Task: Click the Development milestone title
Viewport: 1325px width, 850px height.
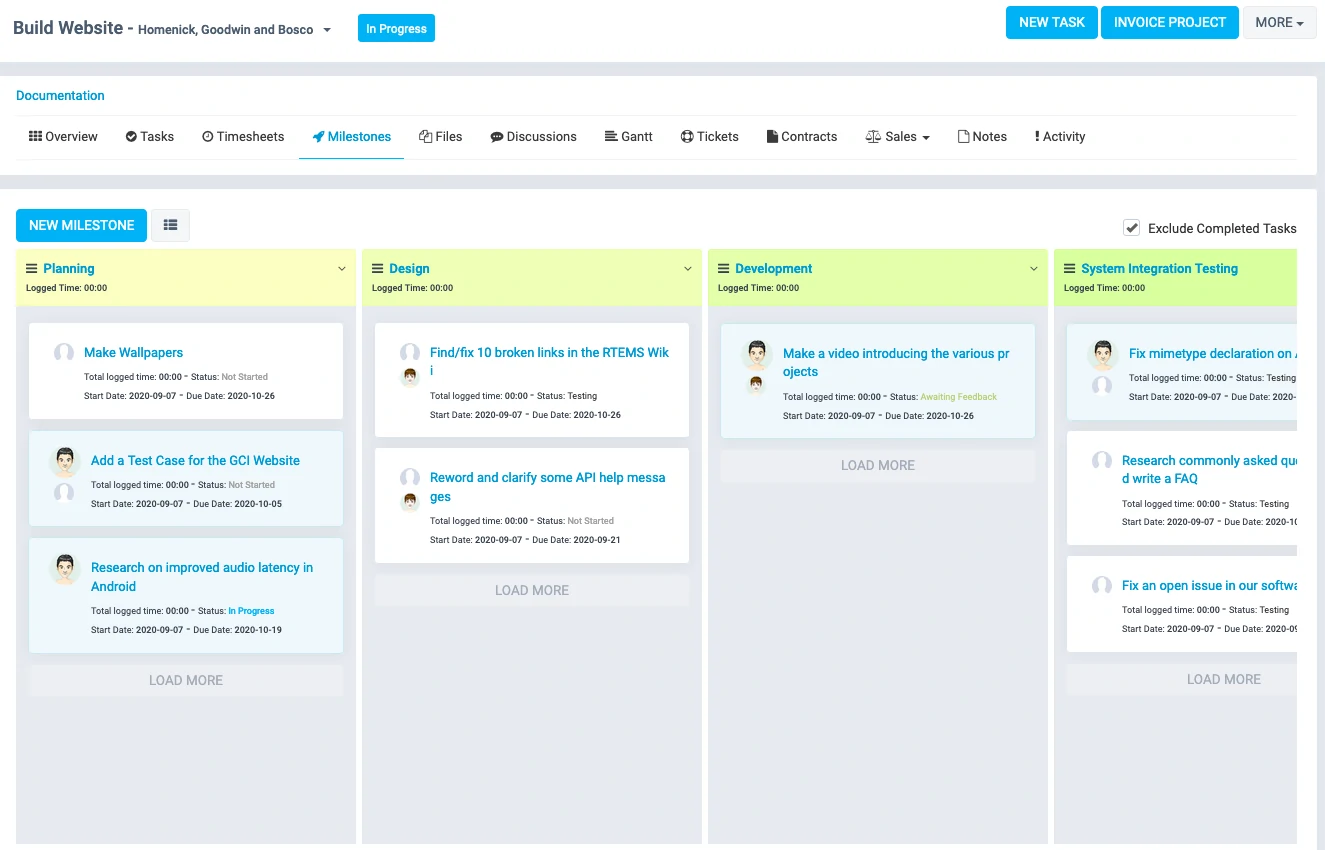Action: [x=774, y=268]
